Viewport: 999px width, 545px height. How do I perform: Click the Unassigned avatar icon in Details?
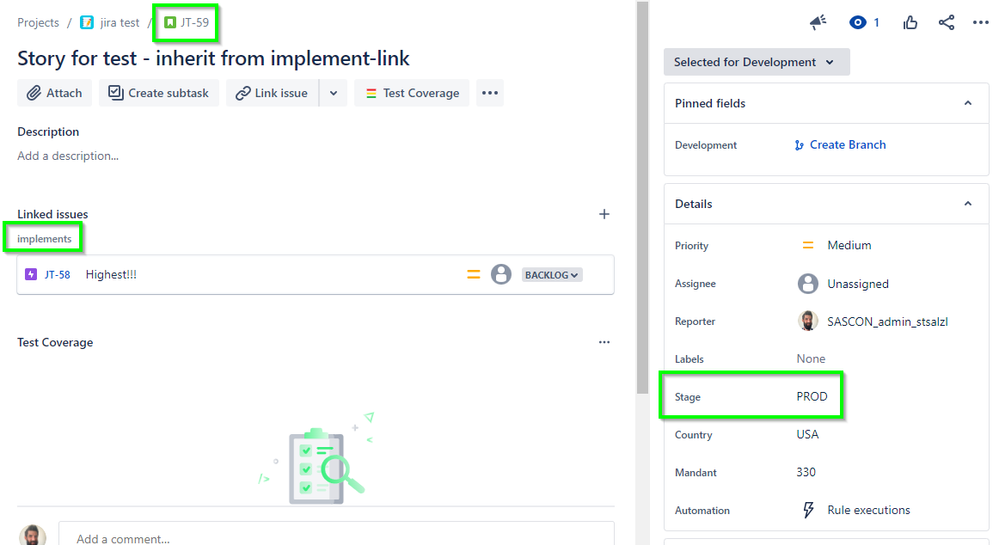click(x=808, y=284)
